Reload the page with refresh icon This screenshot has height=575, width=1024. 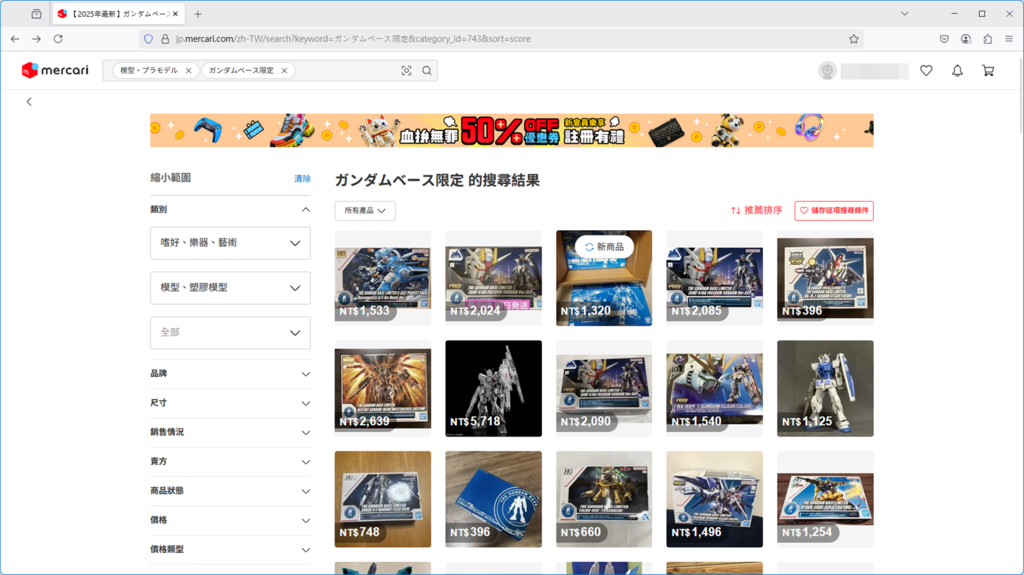[58, 39]
